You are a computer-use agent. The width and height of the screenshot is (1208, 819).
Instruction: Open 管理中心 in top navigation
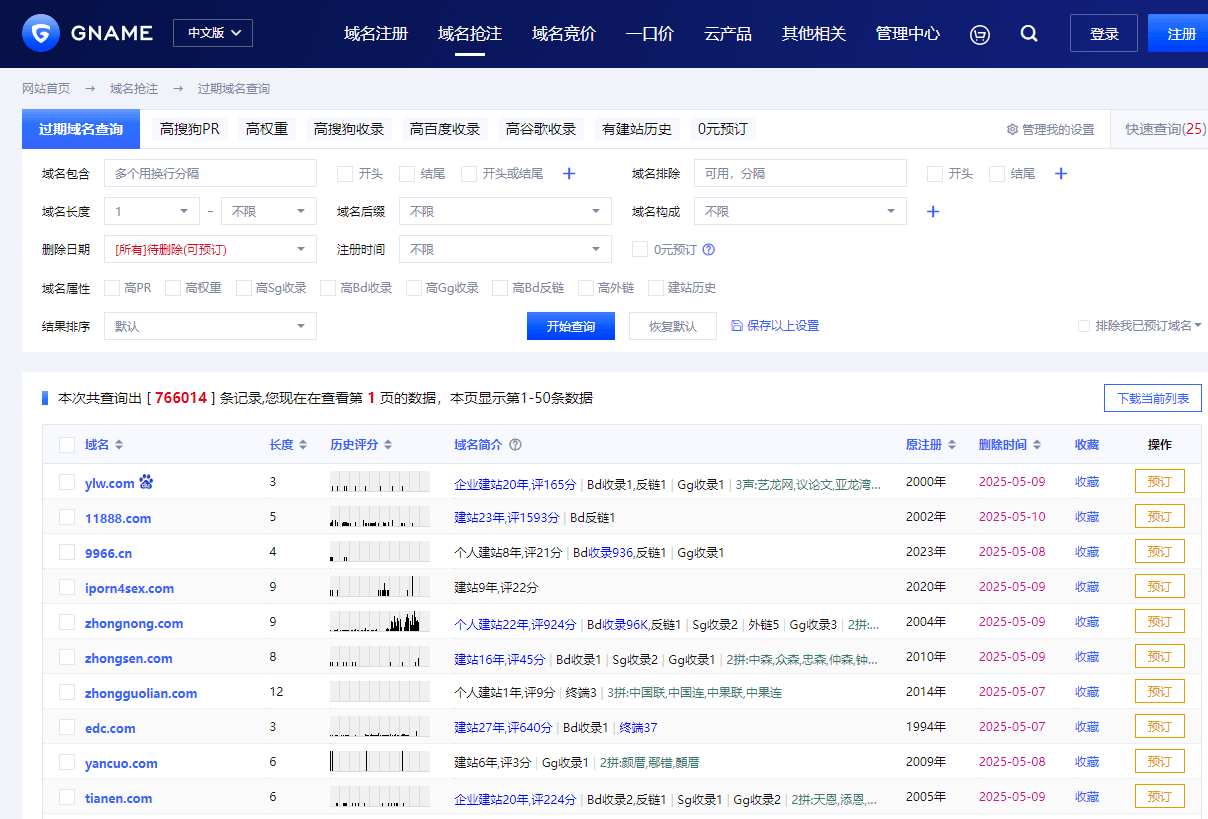(x=908, y=34)
